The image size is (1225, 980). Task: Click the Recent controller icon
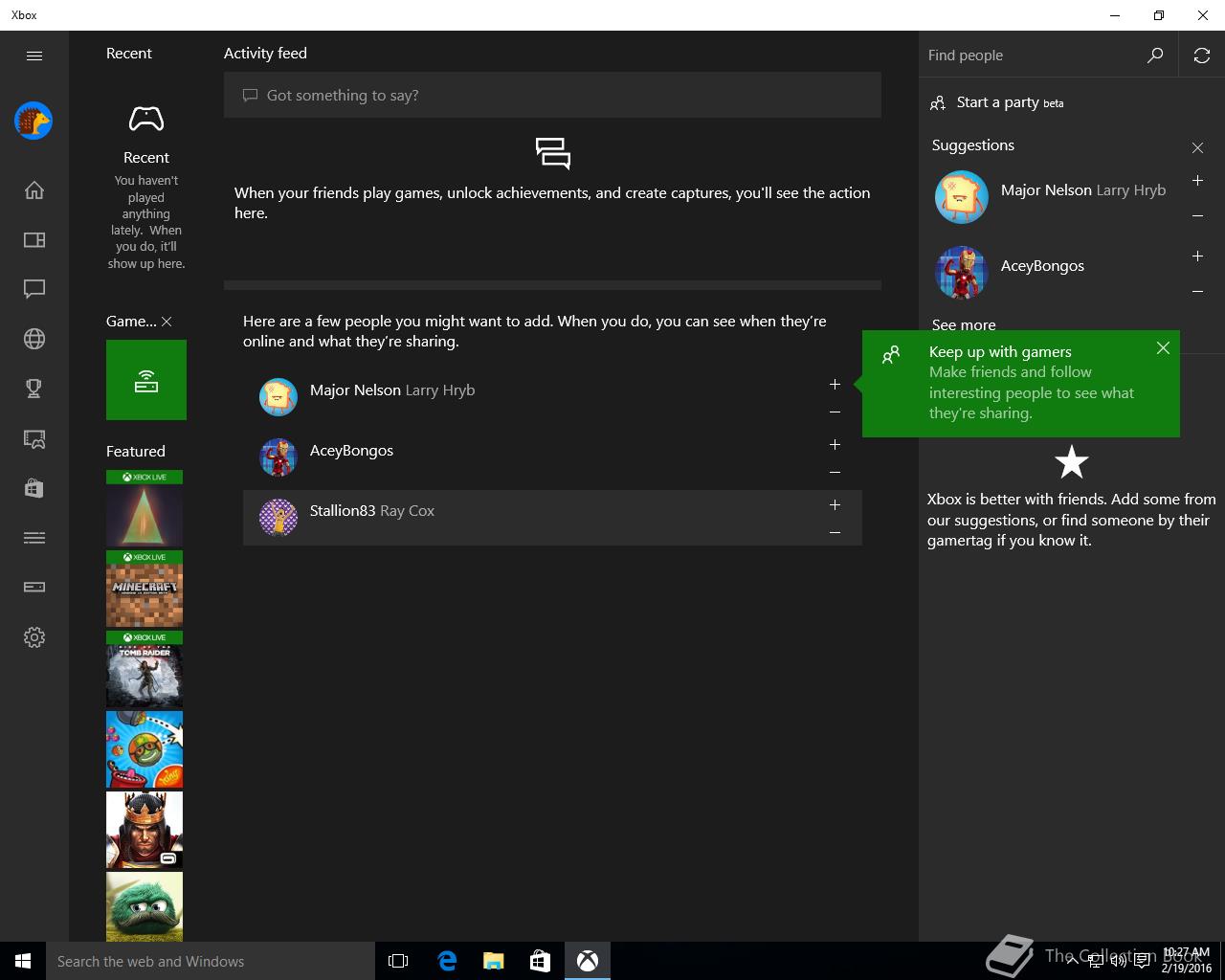(146, 119)
